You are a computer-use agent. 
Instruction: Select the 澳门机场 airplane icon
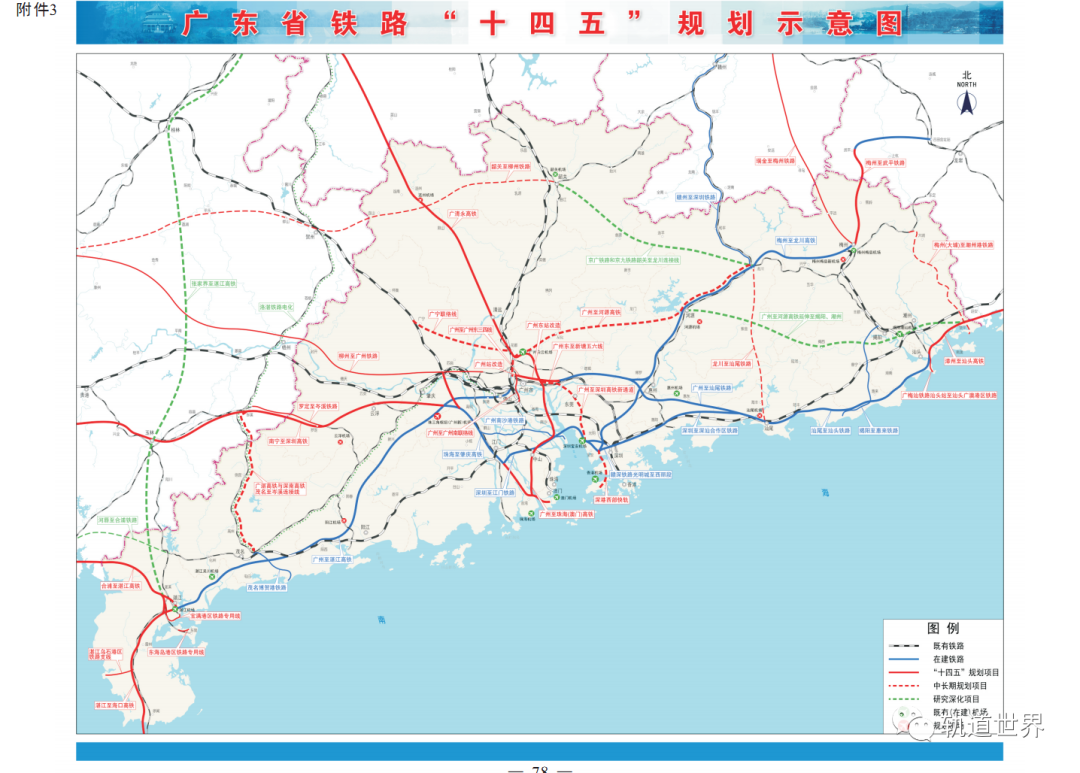(556, 496)
